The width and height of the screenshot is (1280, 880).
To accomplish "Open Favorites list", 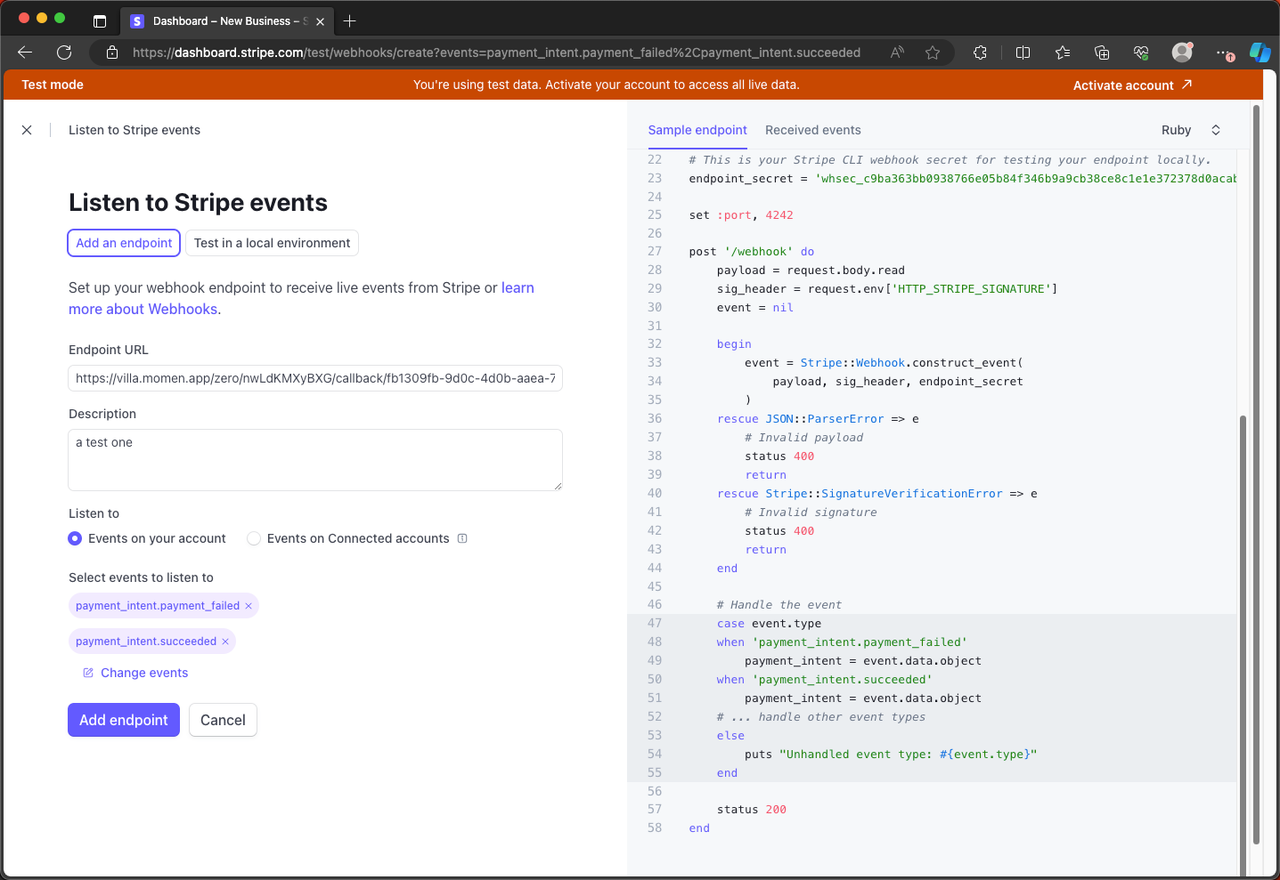I will coord(1062,53).
